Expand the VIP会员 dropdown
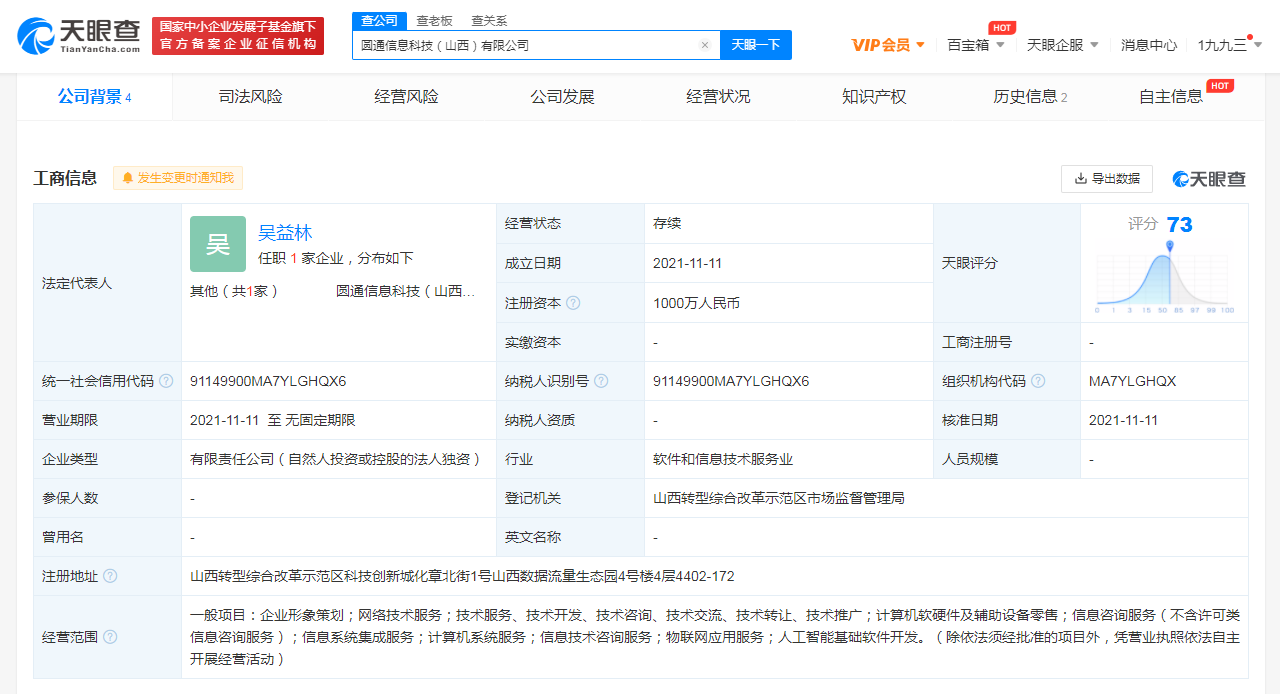This screenshot has height=694, width=1280. pyautogui.click(x=888, y=45)
